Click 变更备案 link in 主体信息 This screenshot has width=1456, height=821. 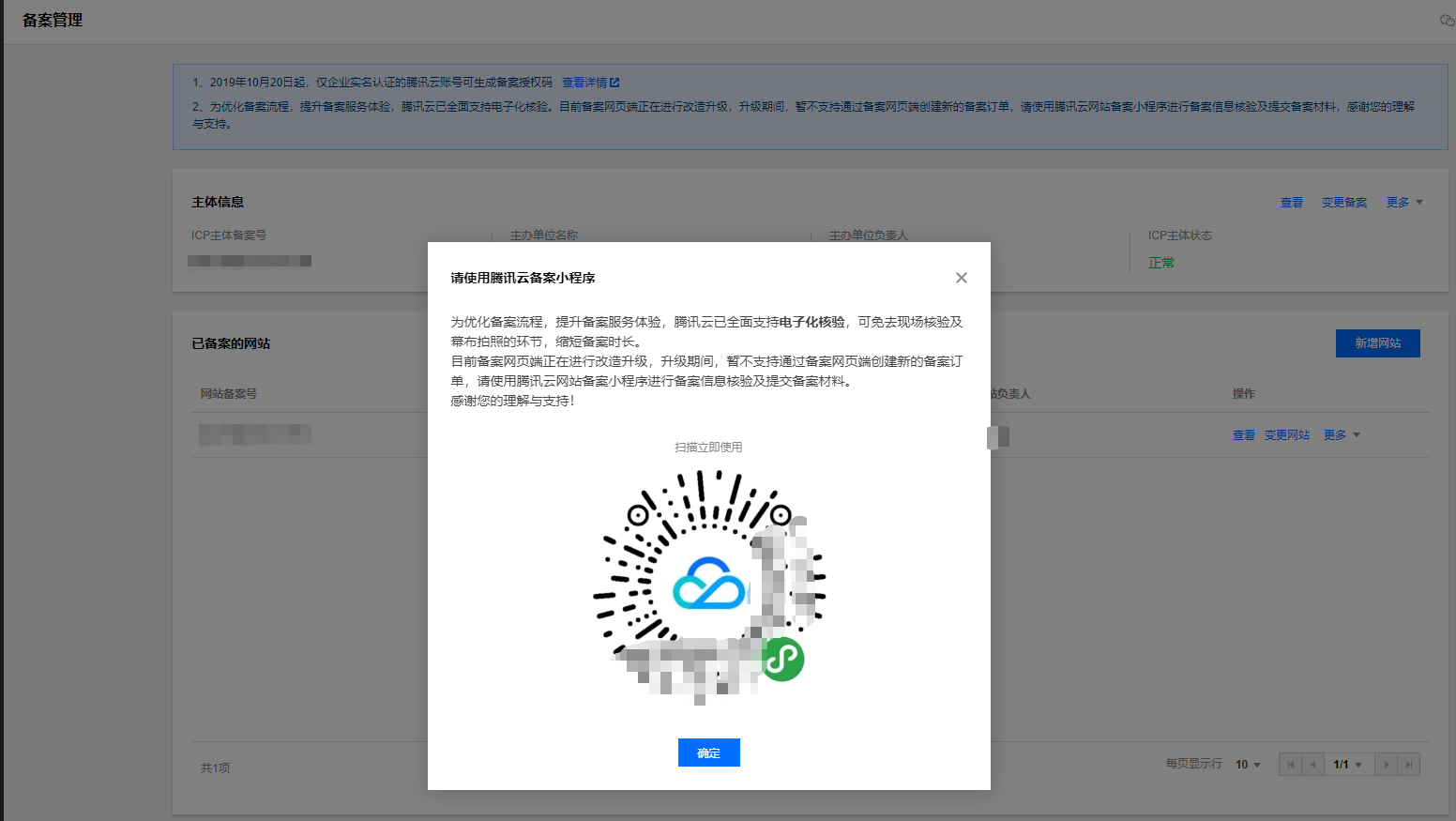1344,203
